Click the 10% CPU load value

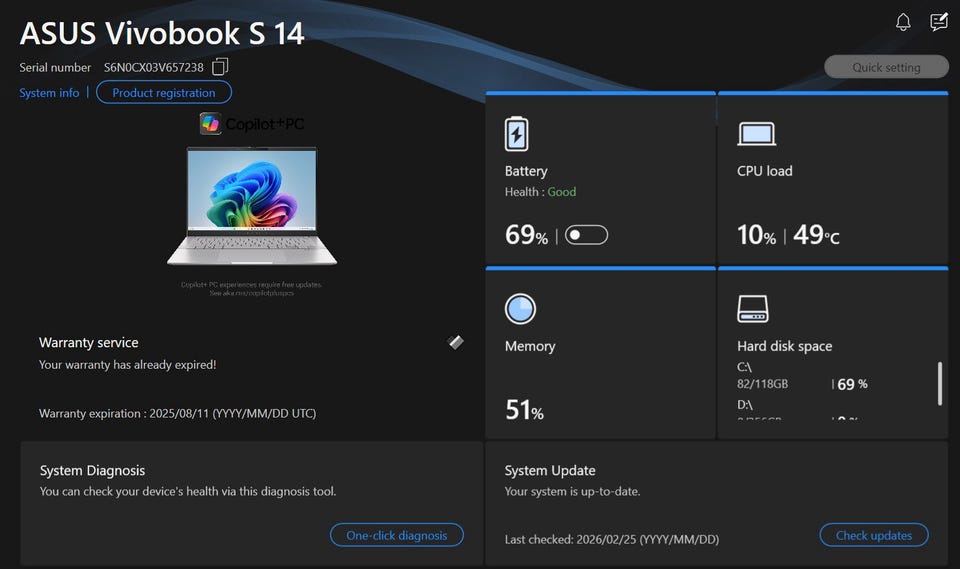click(756, 235)
